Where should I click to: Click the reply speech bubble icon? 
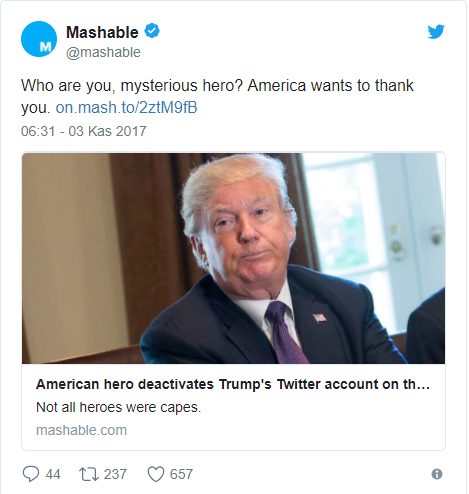pos(31,474)
